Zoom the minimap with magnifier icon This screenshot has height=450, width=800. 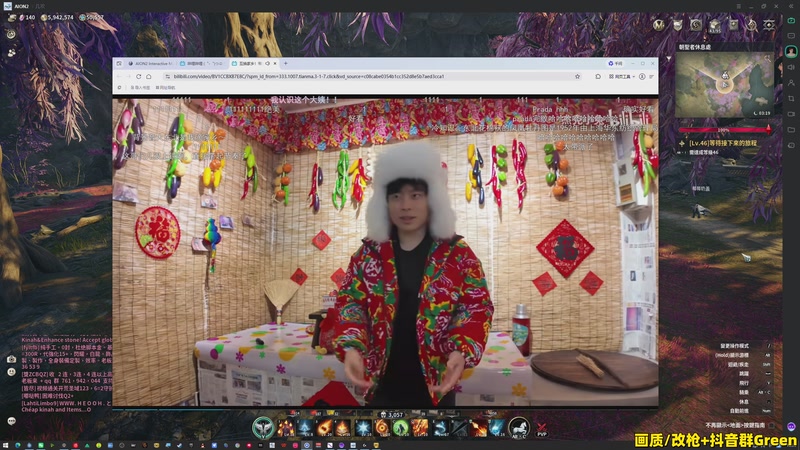coord(767,59)
